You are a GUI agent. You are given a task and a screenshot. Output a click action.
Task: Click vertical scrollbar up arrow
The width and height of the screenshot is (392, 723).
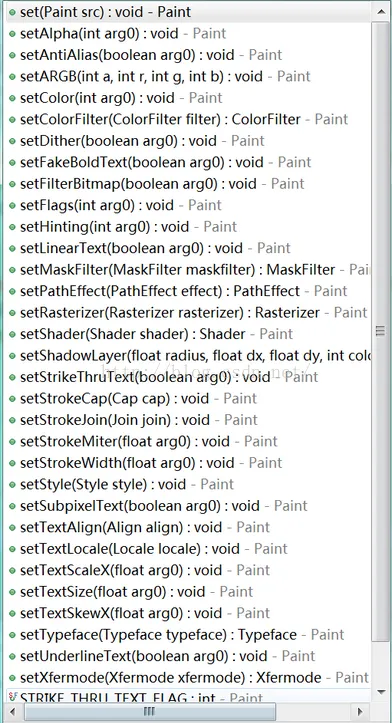381,11
